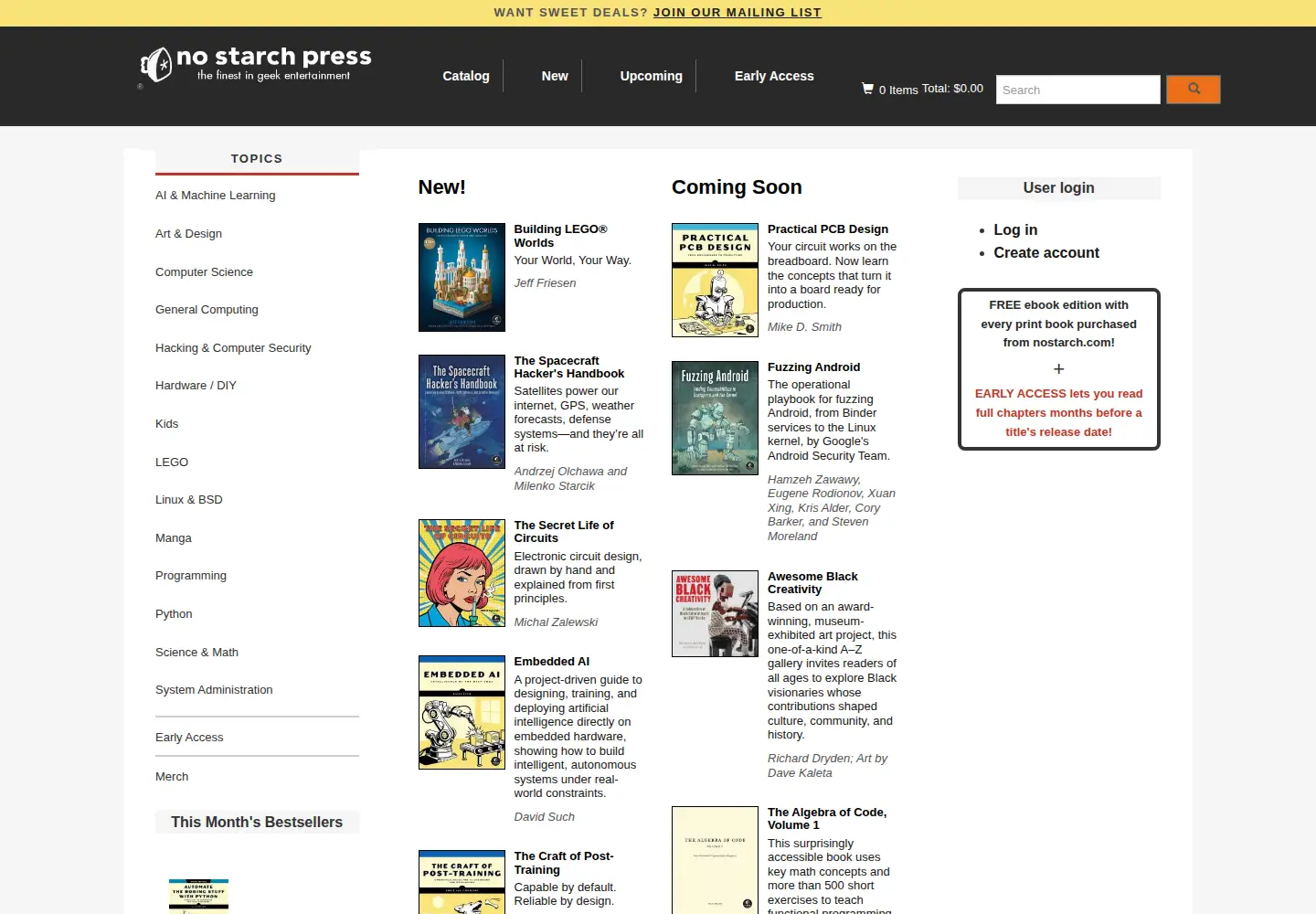The height and width of the screenshot is (914, 1316).
Task: Open the Art & Design topic
Action: (189, 234)
